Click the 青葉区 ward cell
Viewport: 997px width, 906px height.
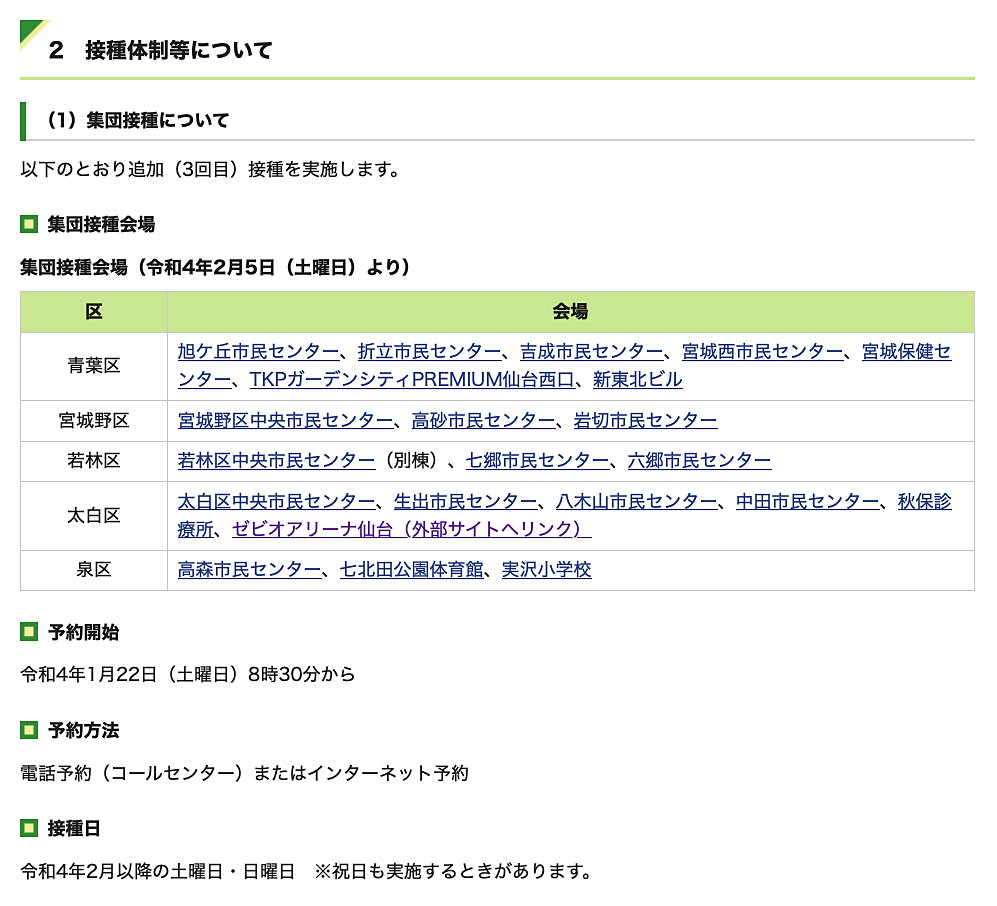94,366
